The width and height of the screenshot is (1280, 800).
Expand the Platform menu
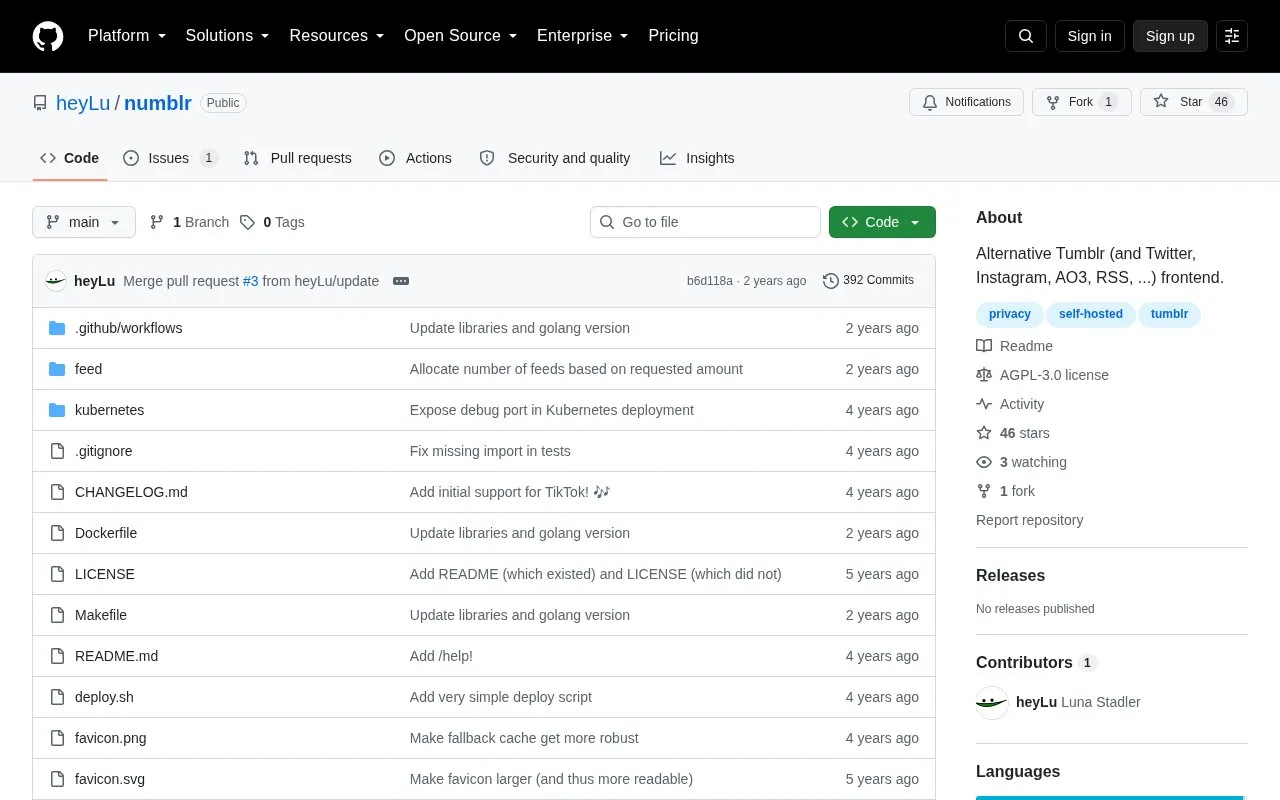tap(127, 36)
